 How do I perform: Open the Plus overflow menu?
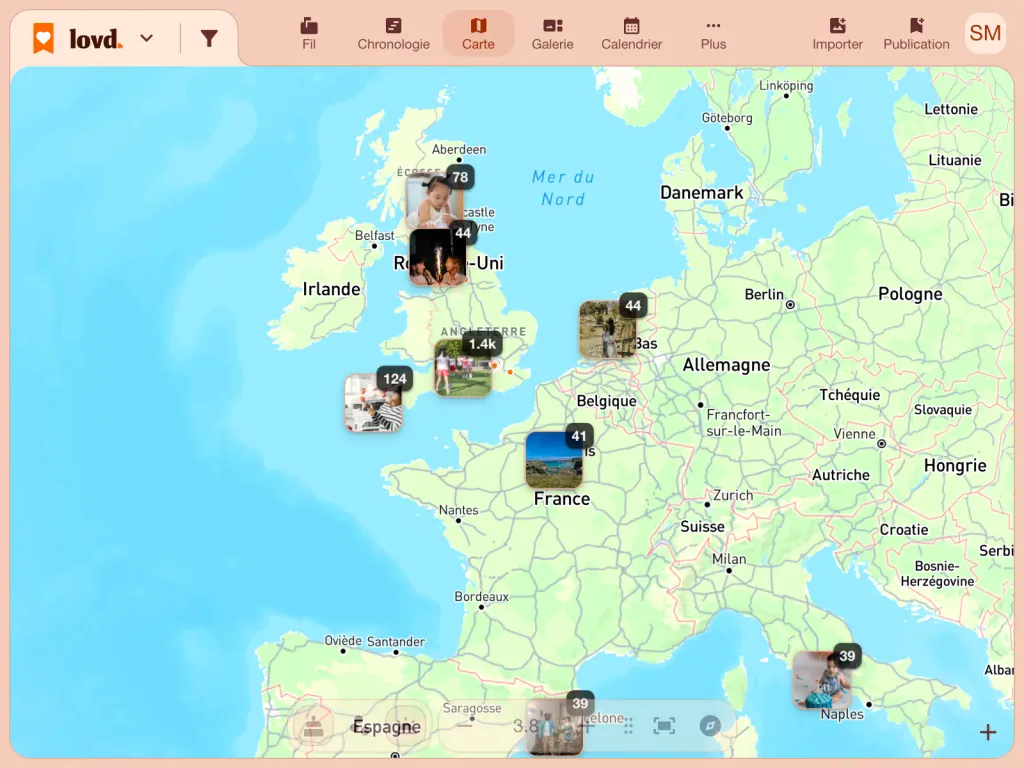(x=713, y=34)
